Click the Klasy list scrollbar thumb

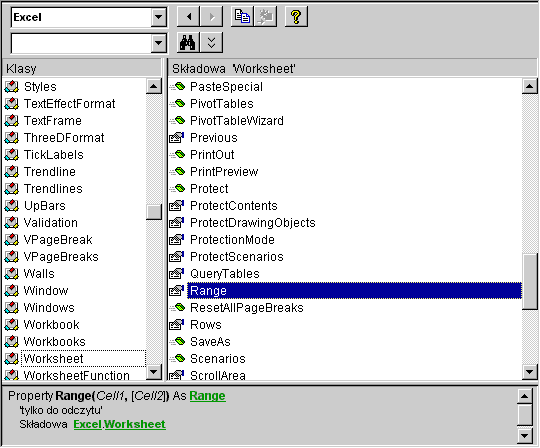154,212
